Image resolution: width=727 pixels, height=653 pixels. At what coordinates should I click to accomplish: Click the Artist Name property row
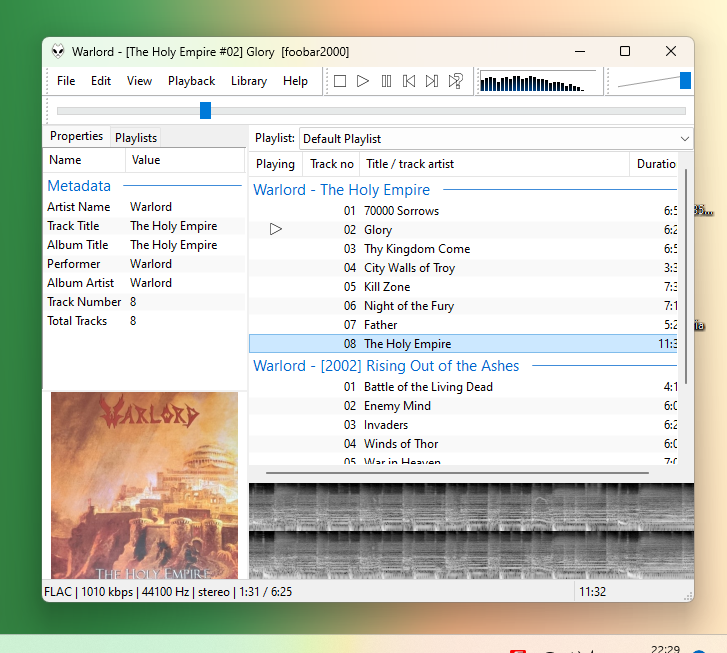144,207
